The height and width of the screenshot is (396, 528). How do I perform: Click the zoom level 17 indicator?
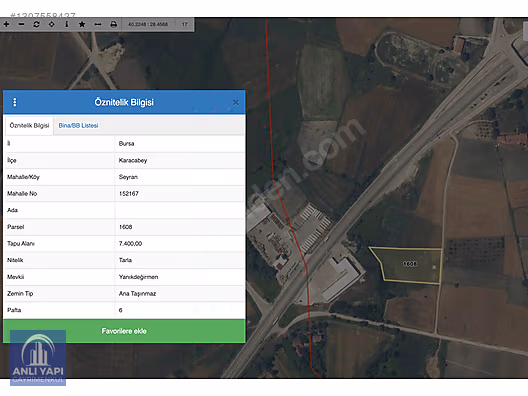tap(185, 24)
